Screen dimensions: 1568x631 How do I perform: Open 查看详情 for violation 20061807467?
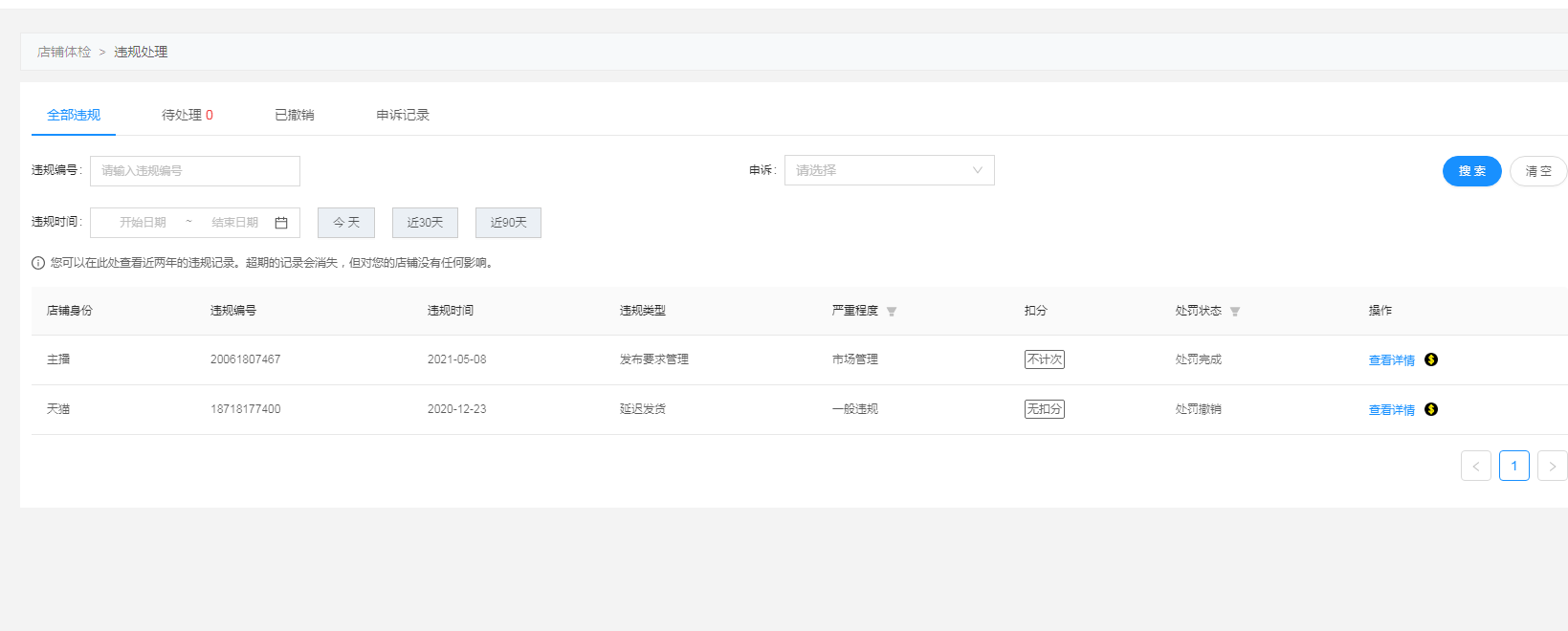click(x=1391, y=360)
